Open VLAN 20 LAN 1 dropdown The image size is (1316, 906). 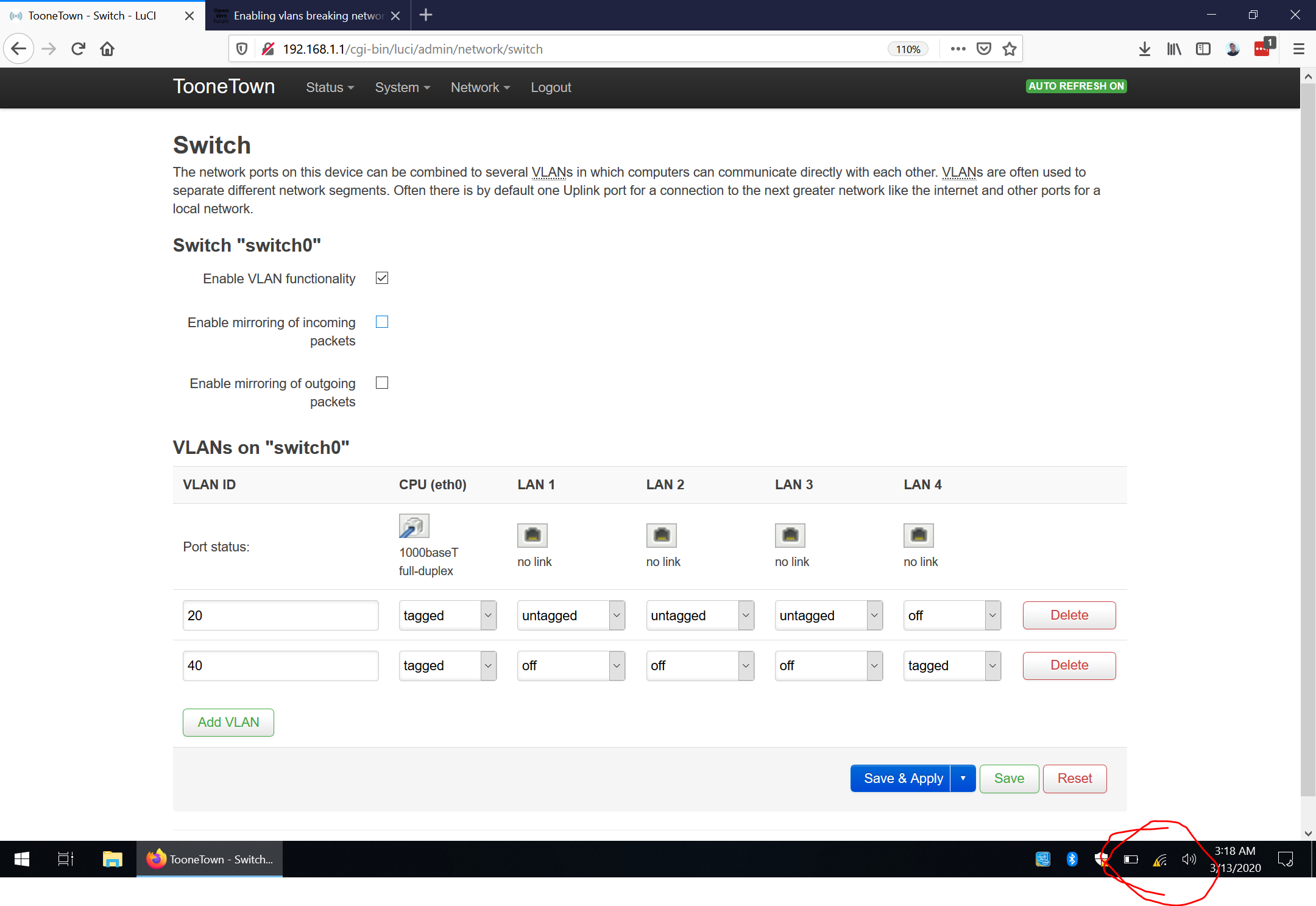pos(571,615)
